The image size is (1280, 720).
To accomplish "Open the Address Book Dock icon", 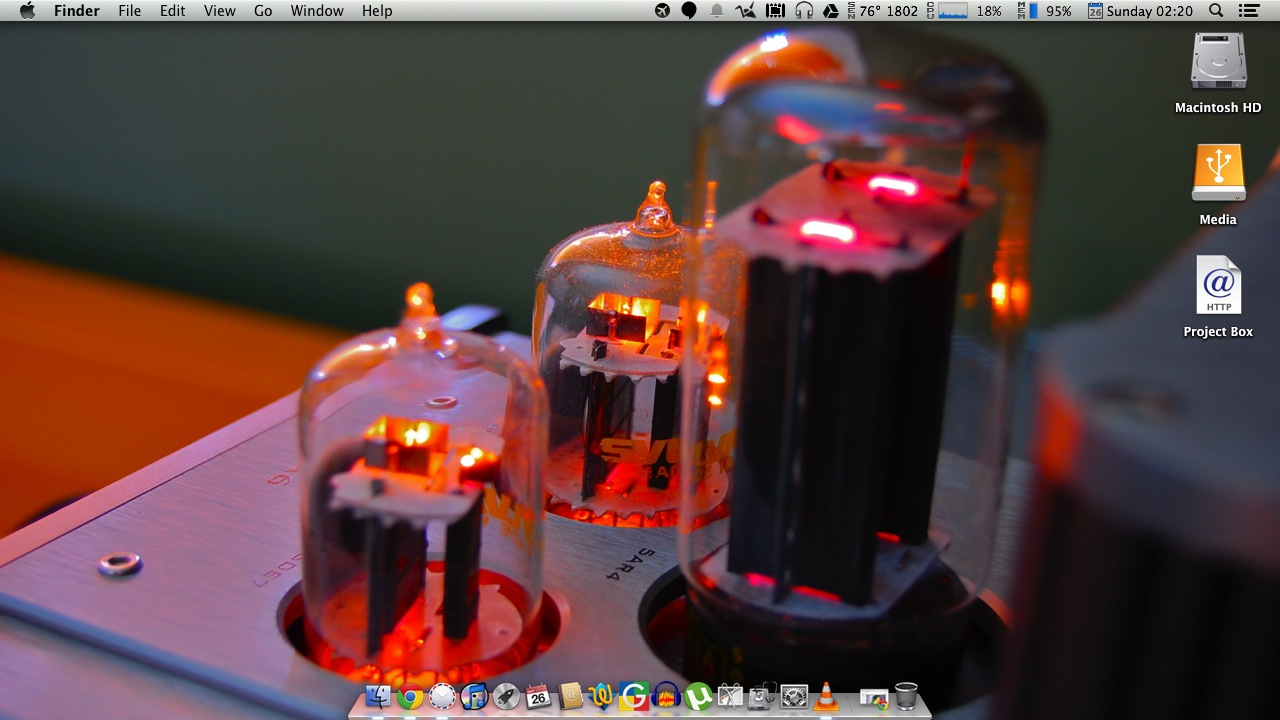I will pyautogui.click(x=570, y=696).
